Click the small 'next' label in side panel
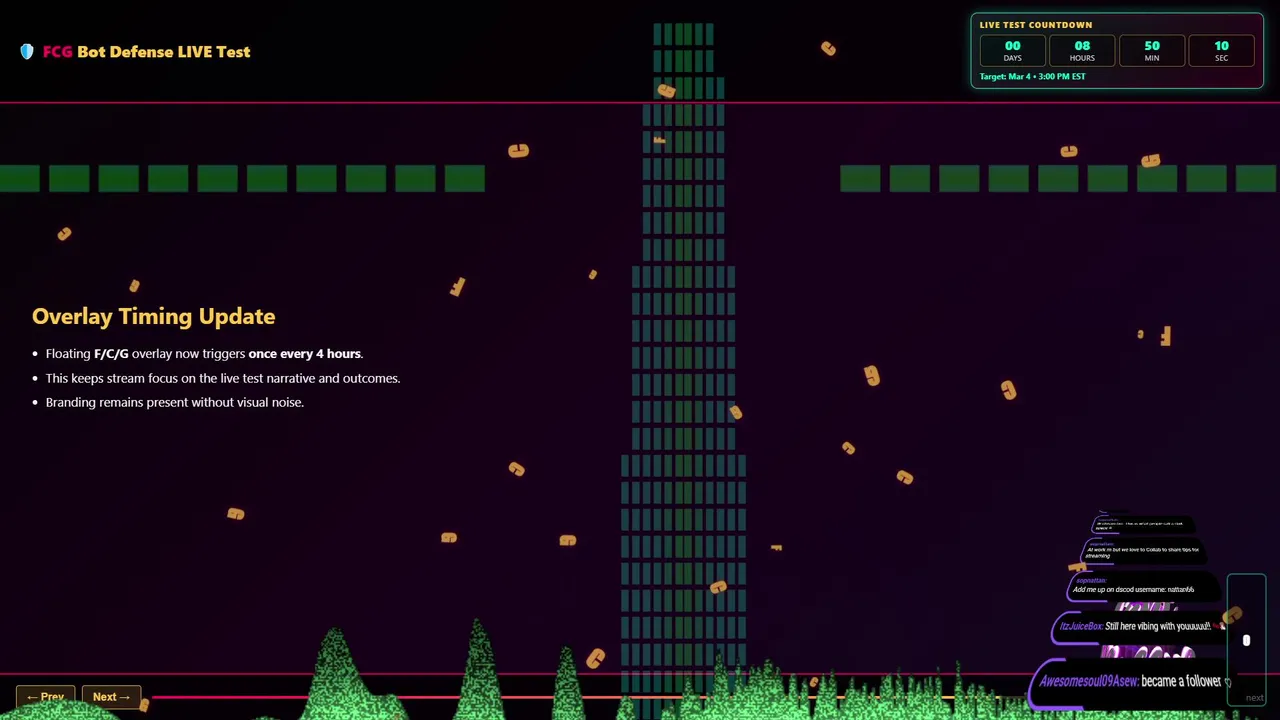 tap(1255, 698)
